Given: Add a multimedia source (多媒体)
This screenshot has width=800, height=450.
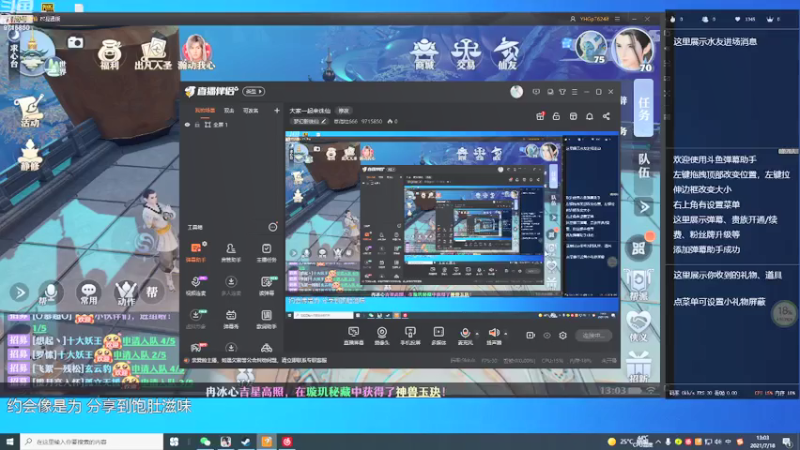Looking at the screenshot, I should click(x=438, y=336).
